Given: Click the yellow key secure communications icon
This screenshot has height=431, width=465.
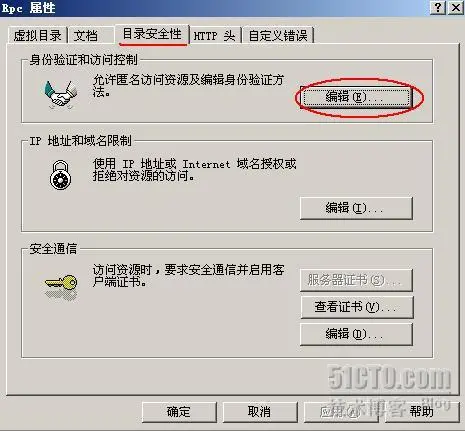Looking at the screenshot, I should 61,283.
